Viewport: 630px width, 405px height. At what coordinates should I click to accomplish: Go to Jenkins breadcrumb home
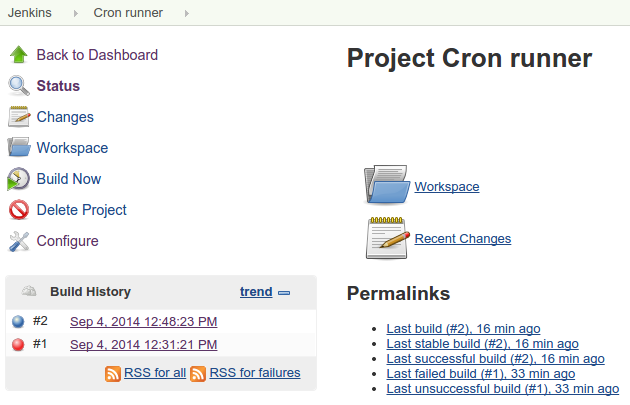tap(30, 13)
